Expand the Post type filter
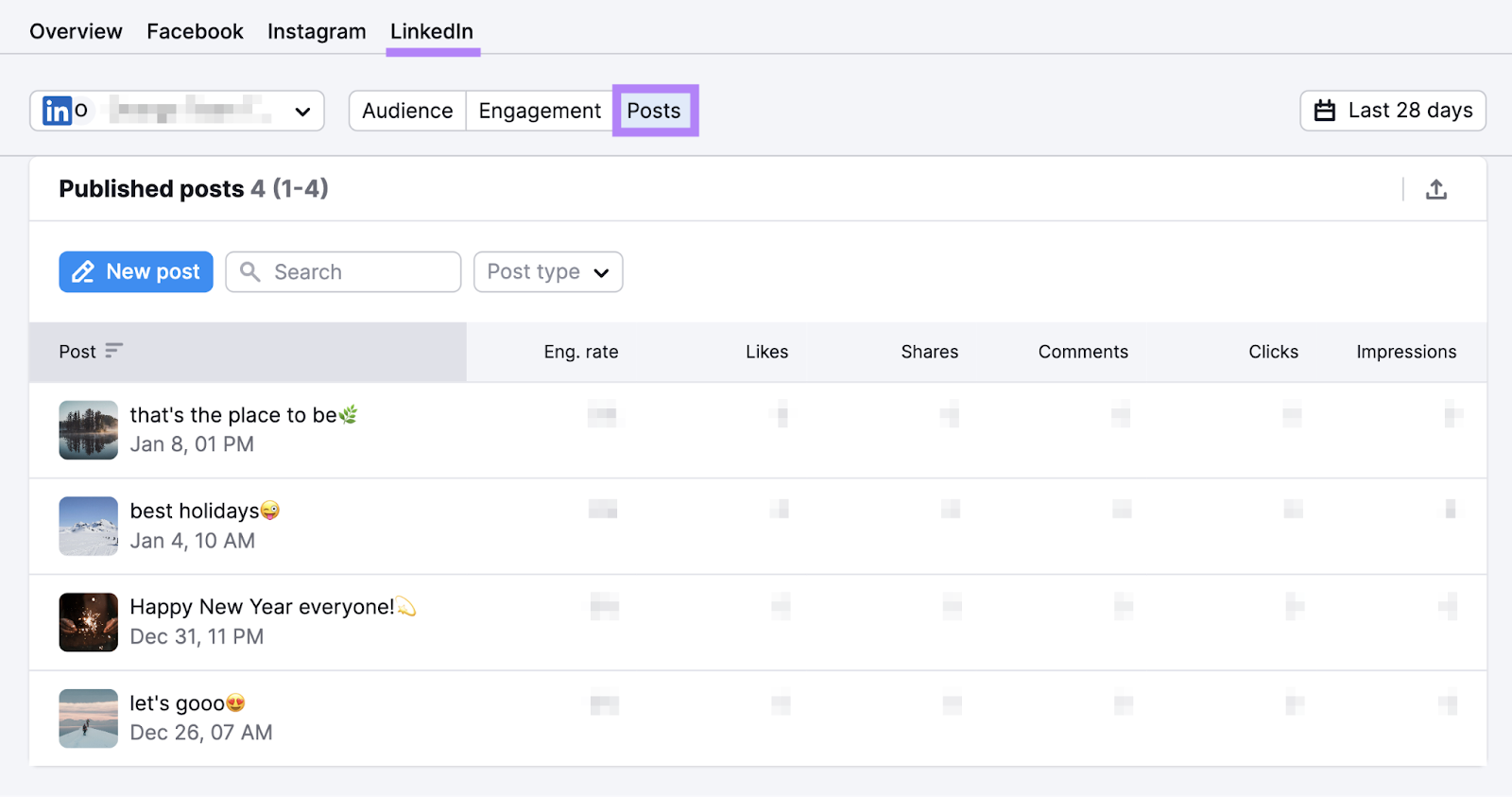This screenshot has height=797, width=1512. 548,272
